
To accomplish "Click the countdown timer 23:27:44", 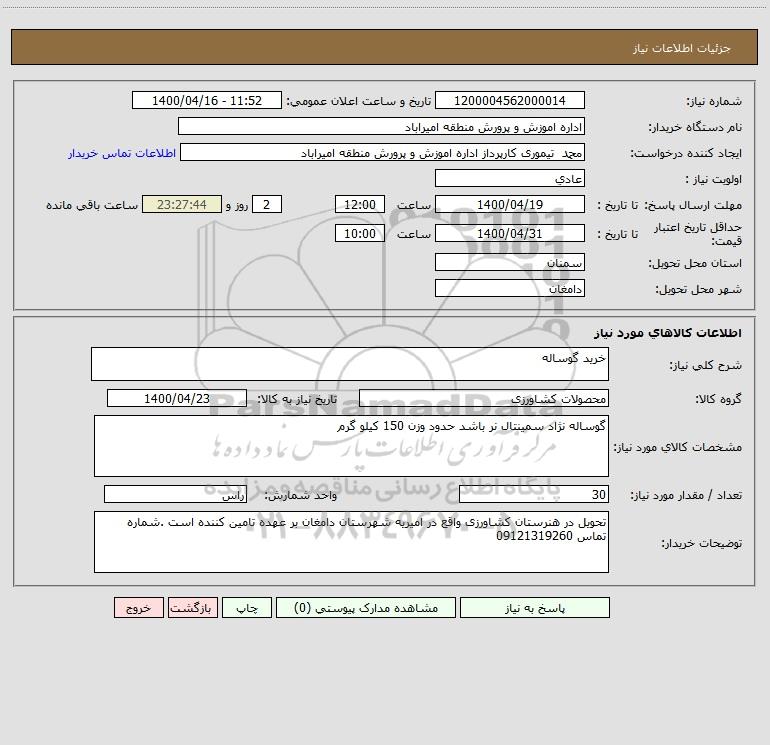I will (x=182, y=204).
